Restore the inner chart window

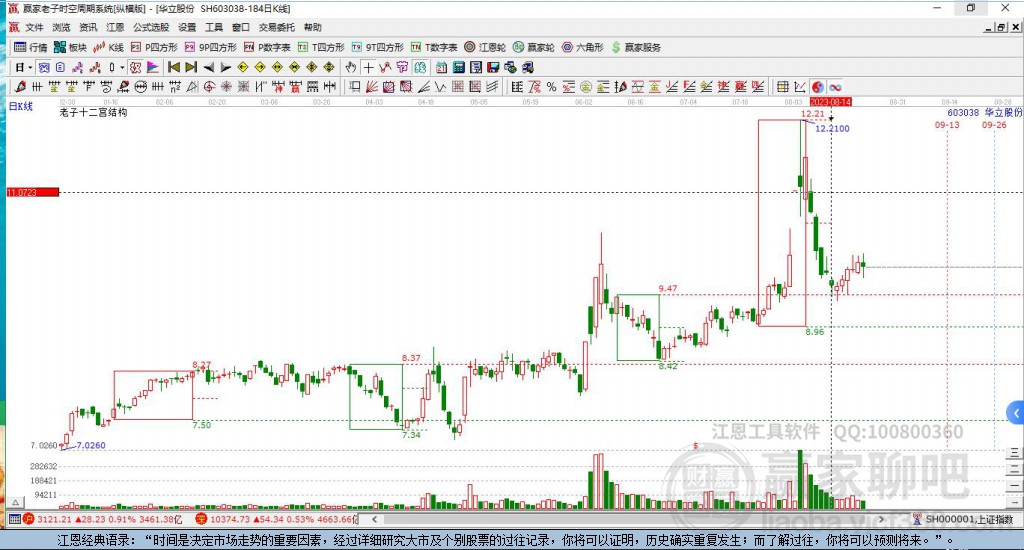click(x=1002, y=27)
